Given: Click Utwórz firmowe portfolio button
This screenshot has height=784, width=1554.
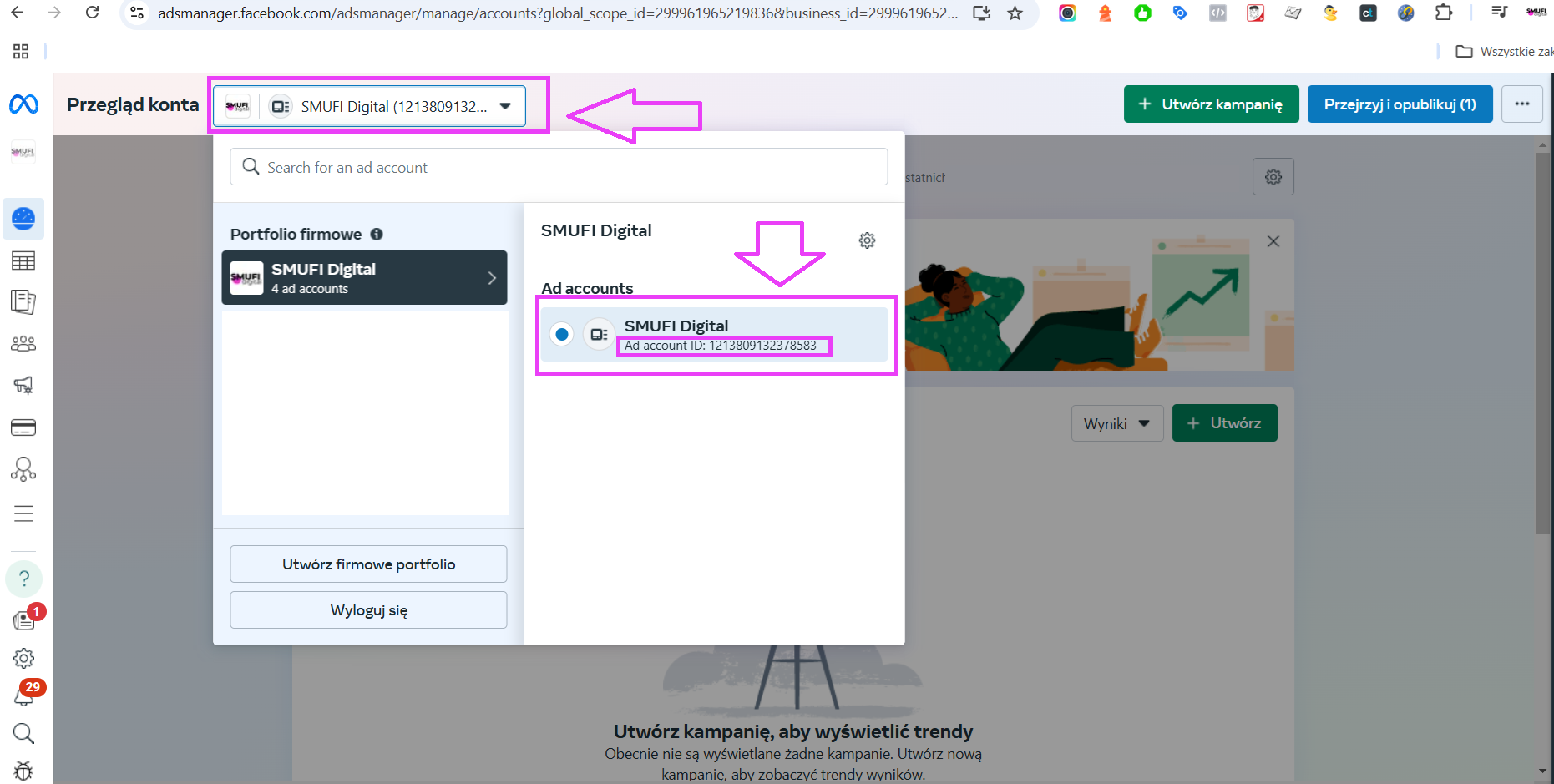Looking at the screenshot, I should [x=368, y=564].
